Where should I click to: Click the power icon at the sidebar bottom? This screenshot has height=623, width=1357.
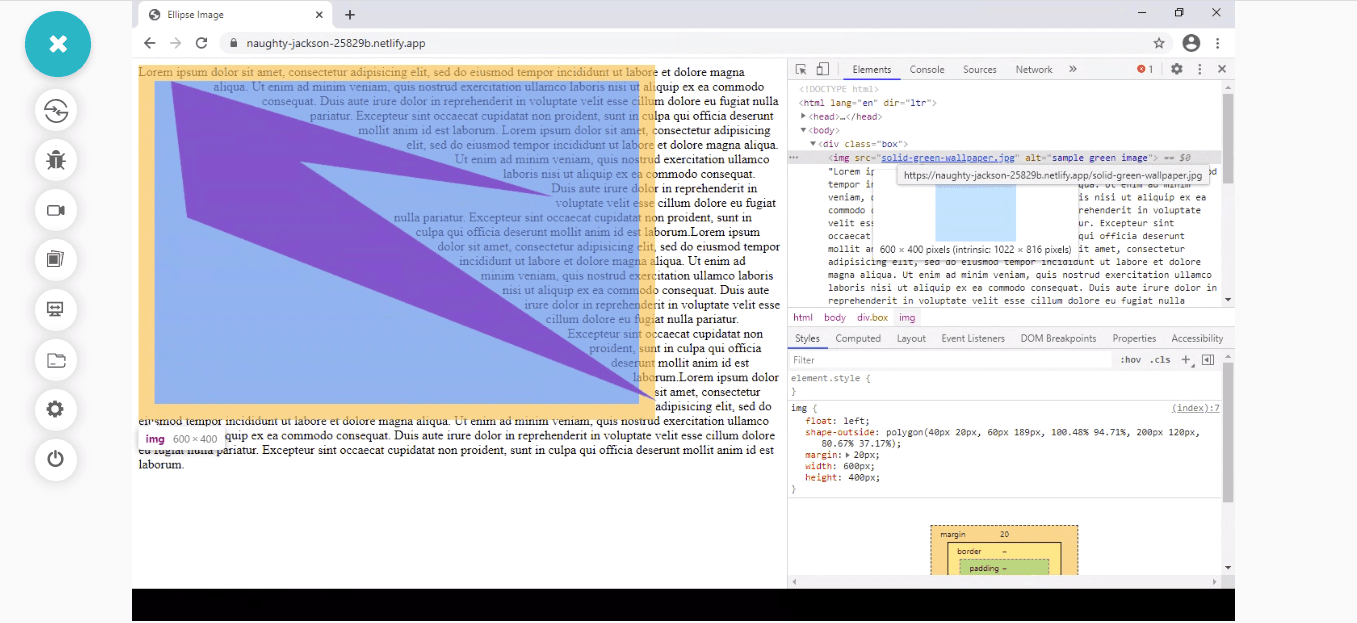pos(57,460)
